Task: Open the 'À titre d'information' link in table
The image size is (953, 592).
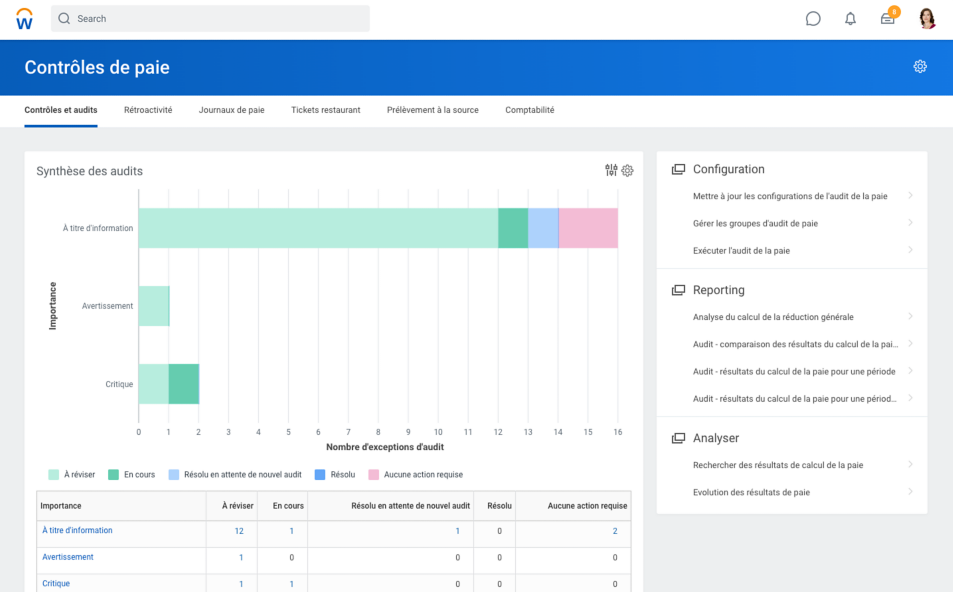Action: coord(77,530)
